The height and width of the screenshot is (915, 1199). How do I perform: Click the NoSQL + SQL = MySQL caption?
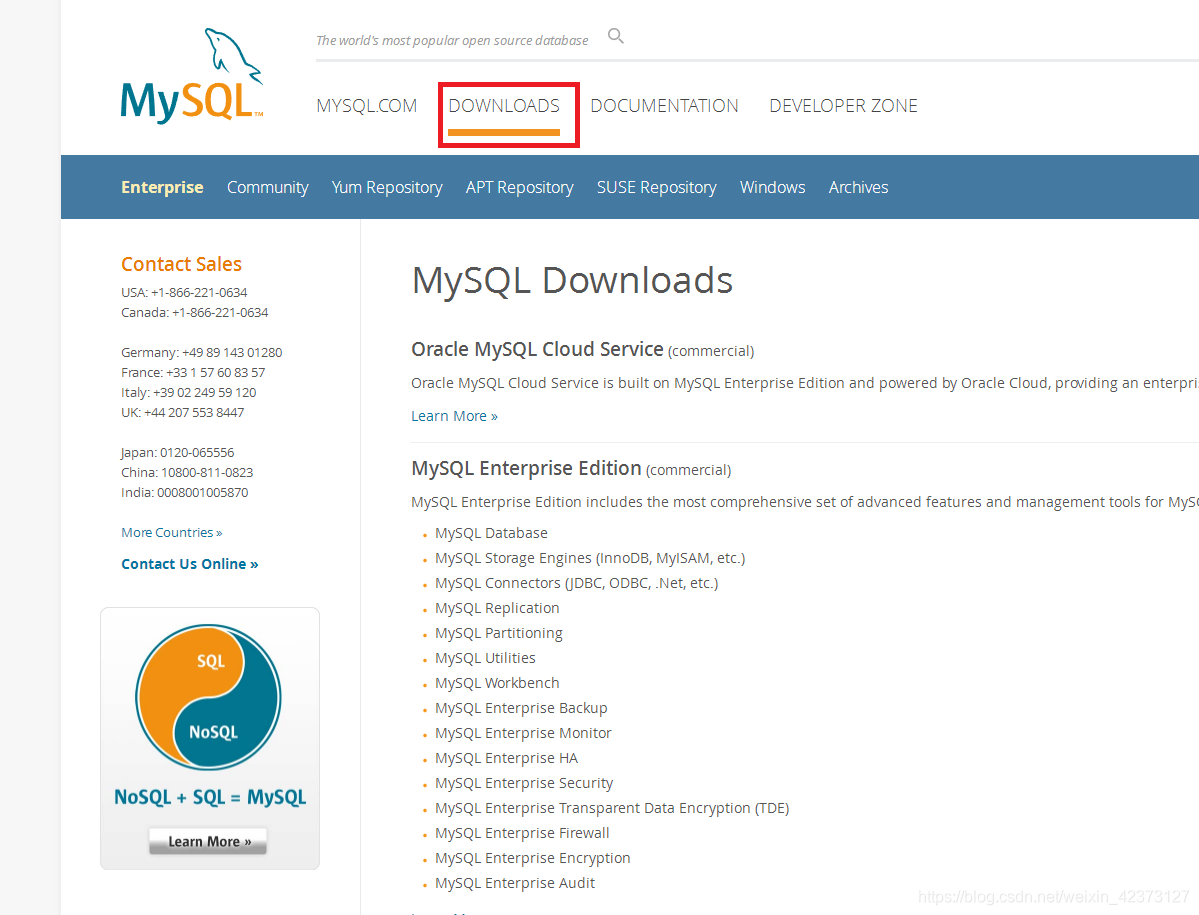pyautogui.click(x=210, y=797)
